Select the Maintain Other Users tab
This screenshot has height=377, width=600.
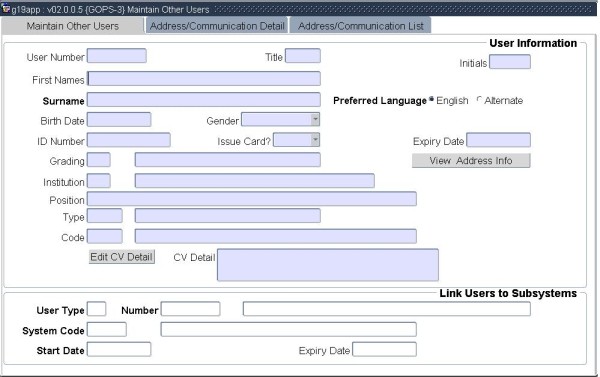[x=73, y=26]
